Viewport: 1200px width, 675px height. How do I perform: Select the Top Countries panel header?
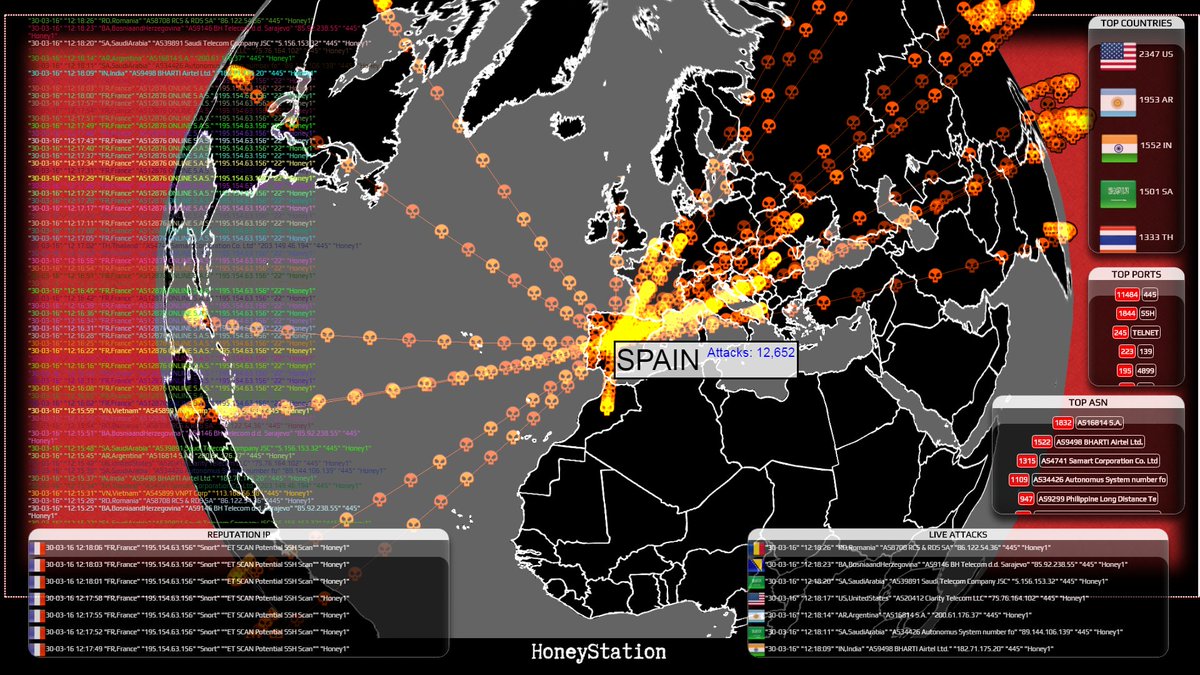pyautogui.click(x=1136, y=24)
